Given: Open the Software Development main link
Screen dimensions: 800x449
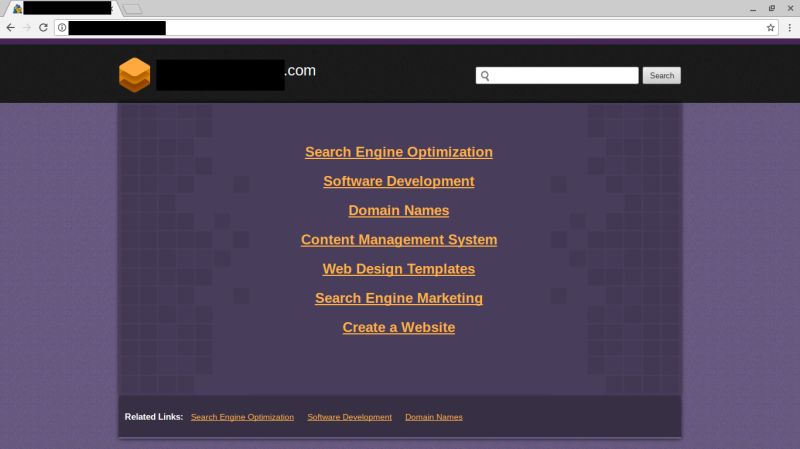Looking at the screenshot, I should coord(399,181).
